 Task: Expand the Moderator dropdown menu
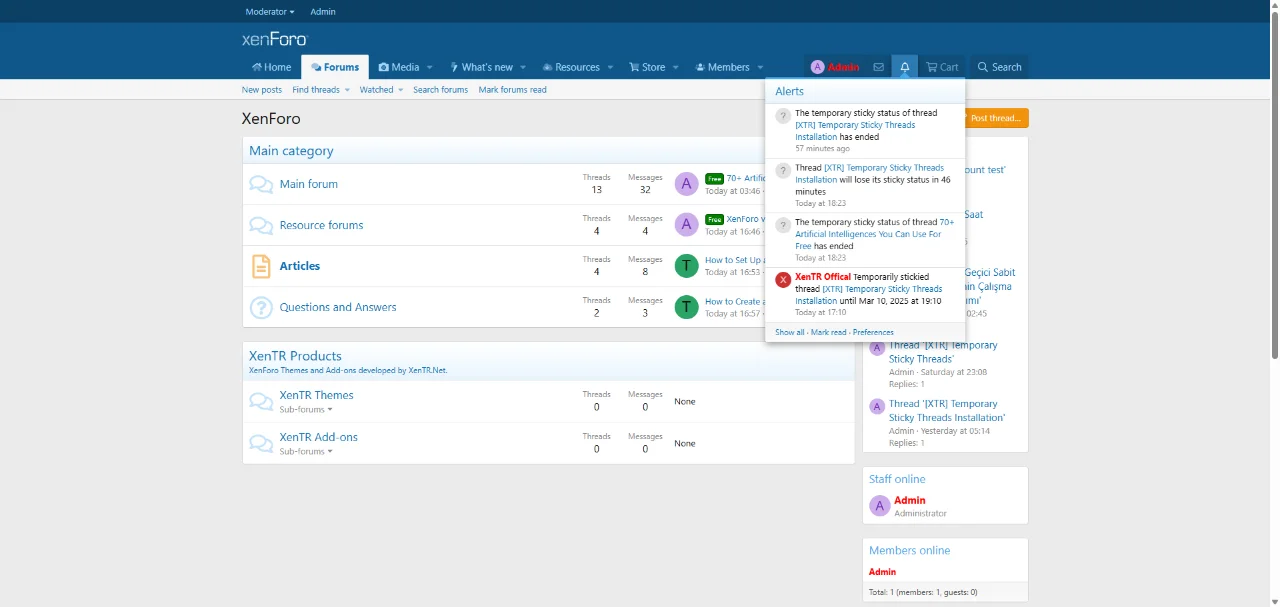270,12
